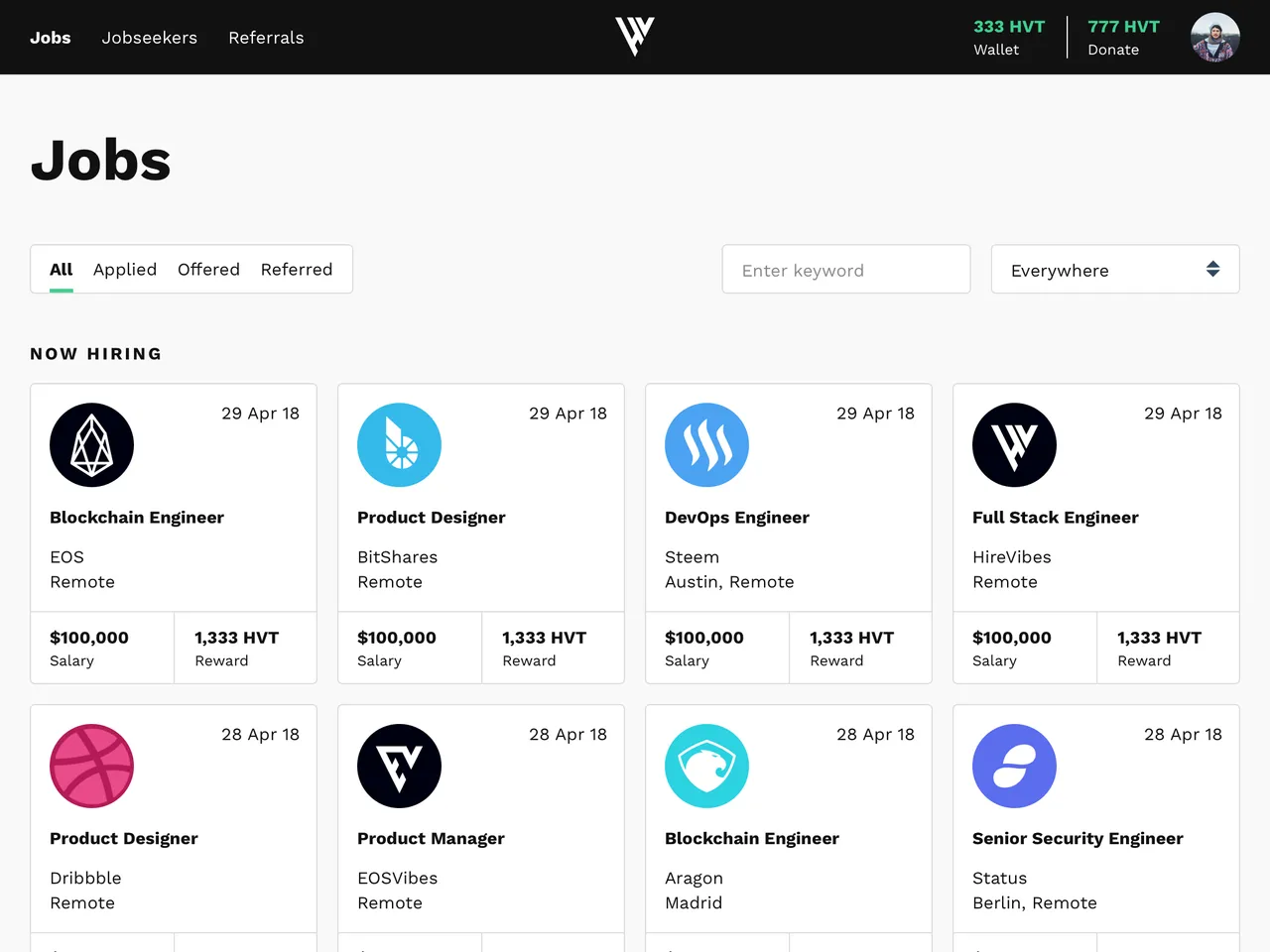Open the user profile avatar
The height and width of the screenshot is (952, 1270).
1214,37
